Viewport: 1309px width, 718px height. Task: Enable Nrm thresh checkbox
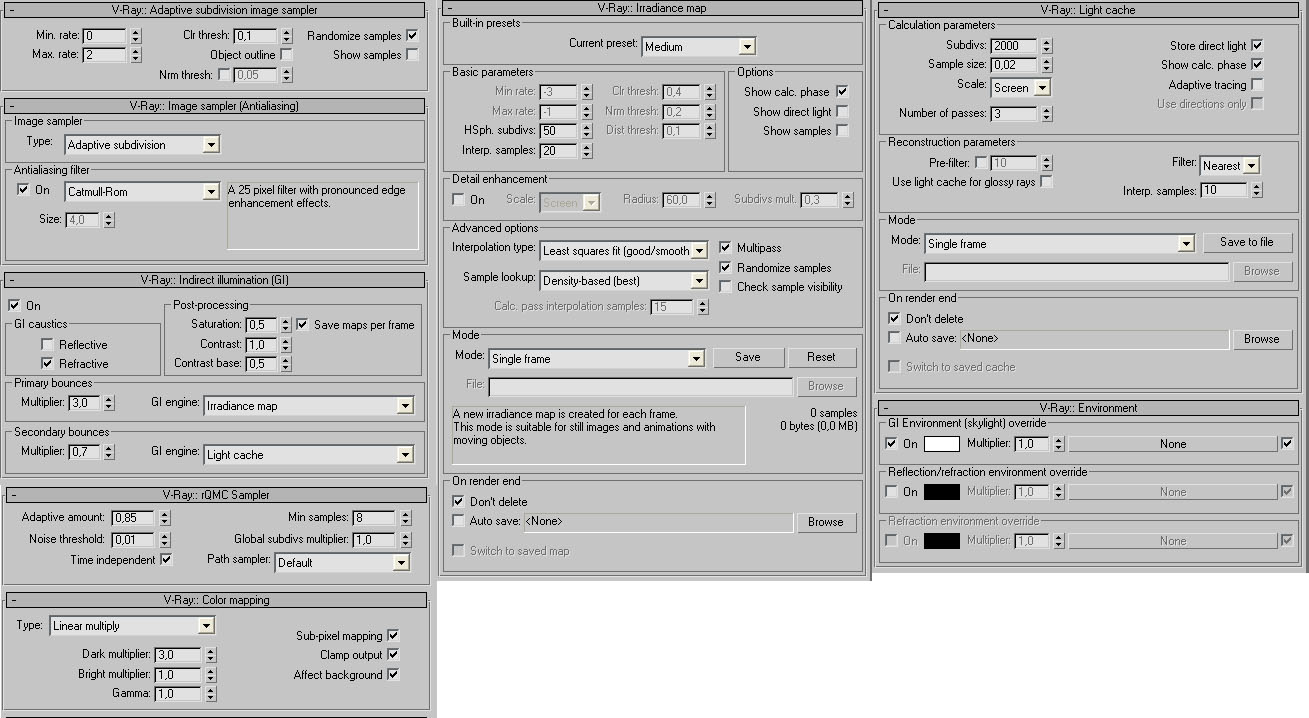(x=224, y=75)
